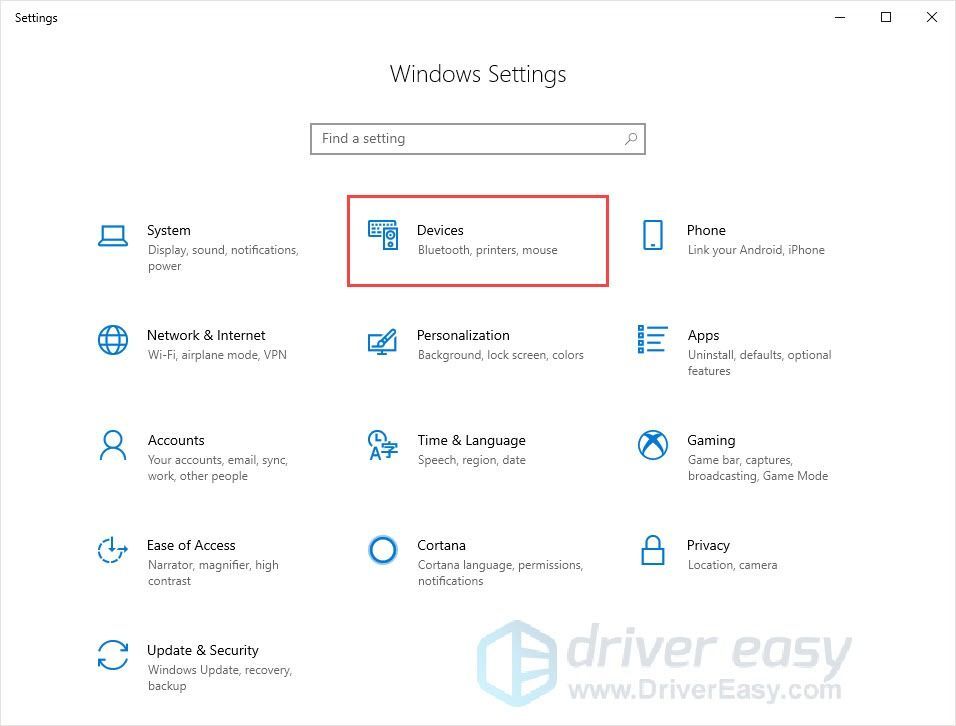Screen dimensions: 956x726
Task: Open Phone settings title
Action: click(706, 230)
